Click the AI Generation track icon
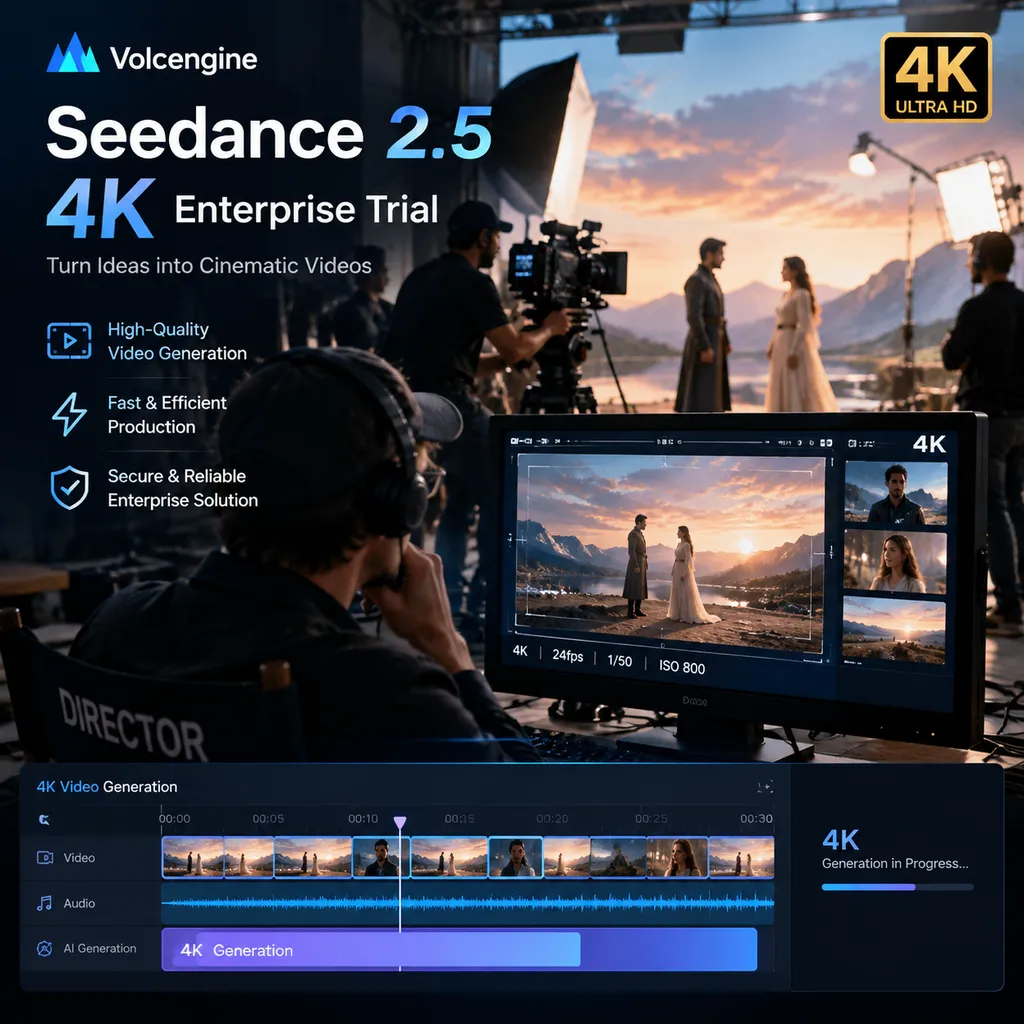Viewport: 1024px width, 1024px height. tap(44, 948)
